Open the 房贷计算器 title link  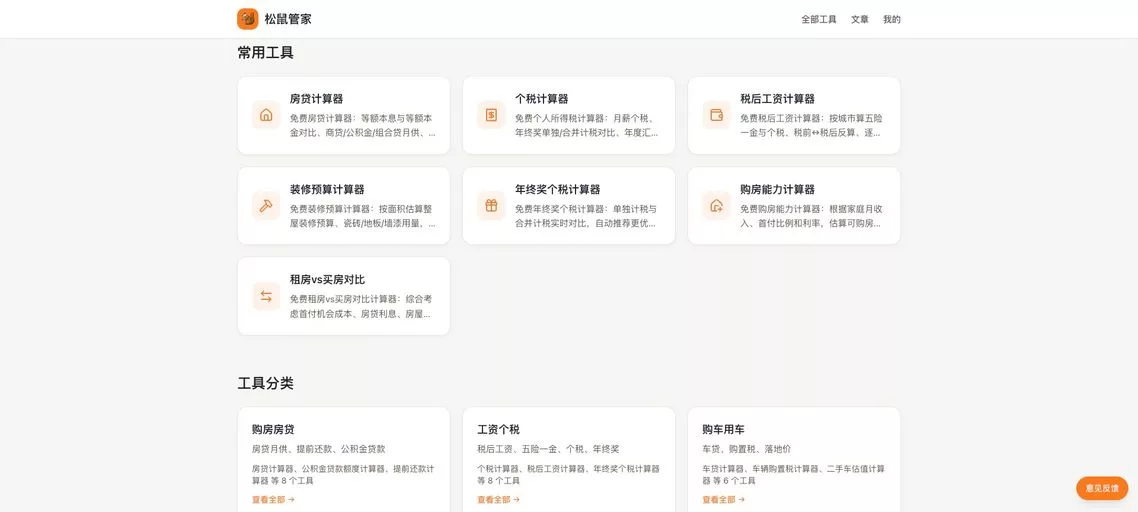(x=316, y=99)
